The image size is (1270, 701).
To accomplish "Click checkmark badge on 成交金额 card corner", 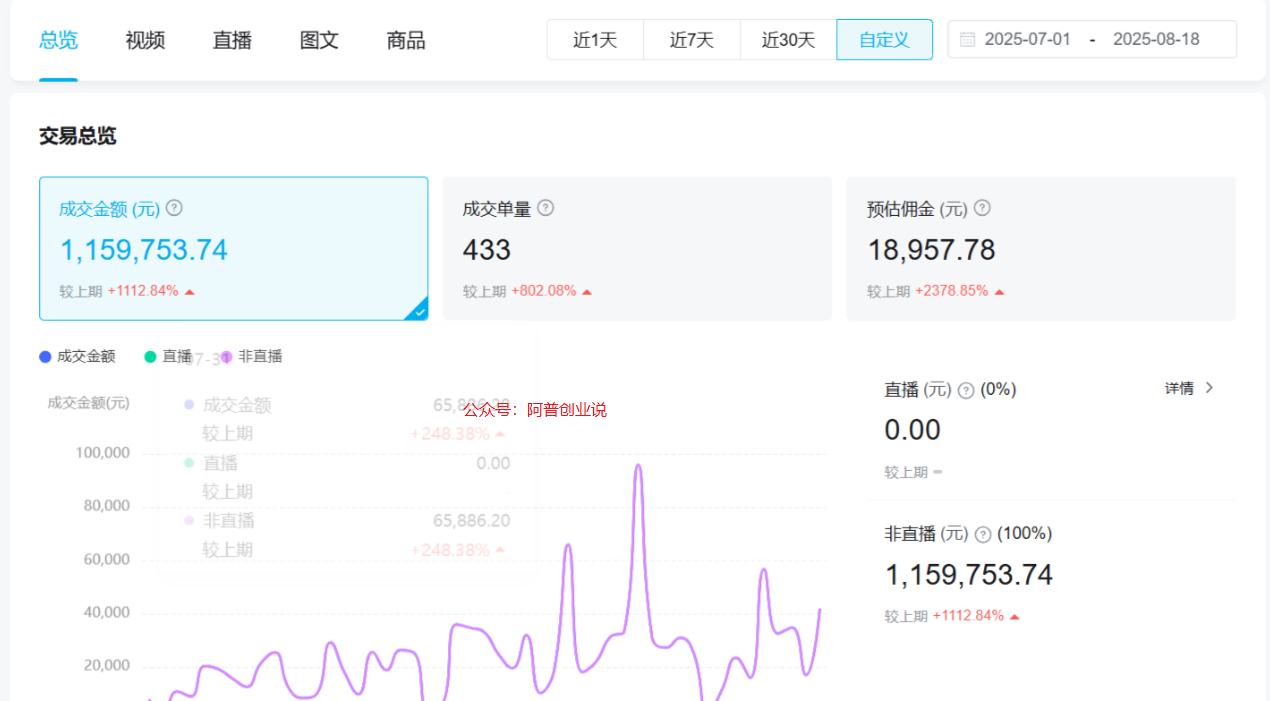I will pyautogui.click(x=420, y=312).
